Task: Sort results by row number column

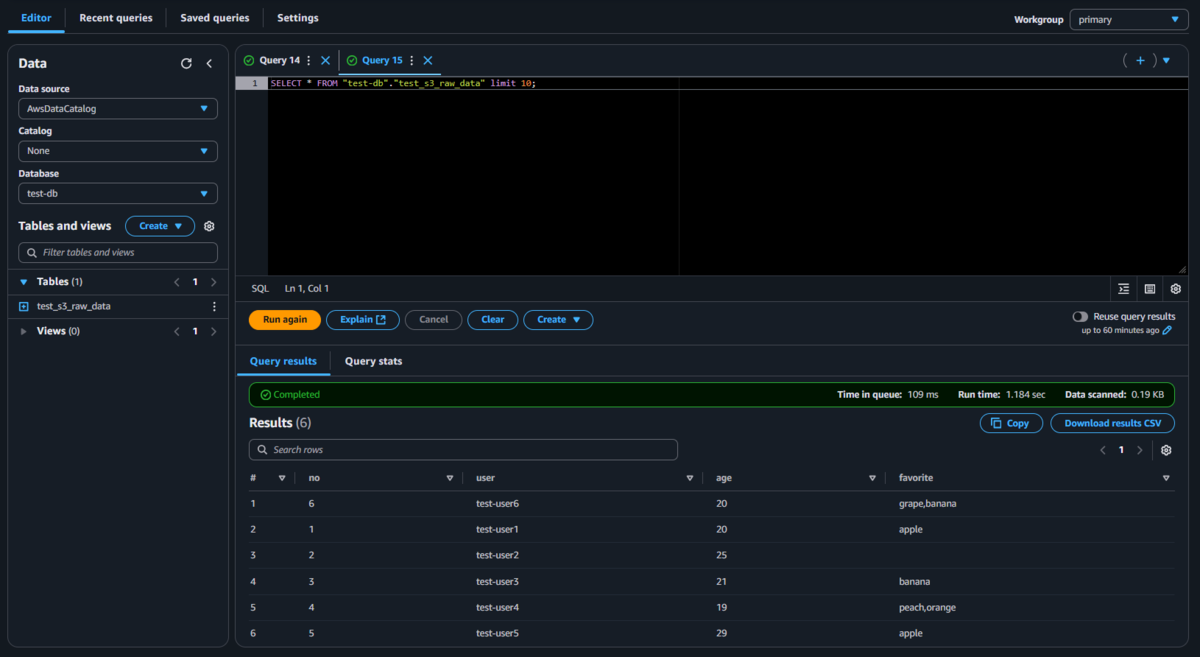Action: click(x=282, y=478)
